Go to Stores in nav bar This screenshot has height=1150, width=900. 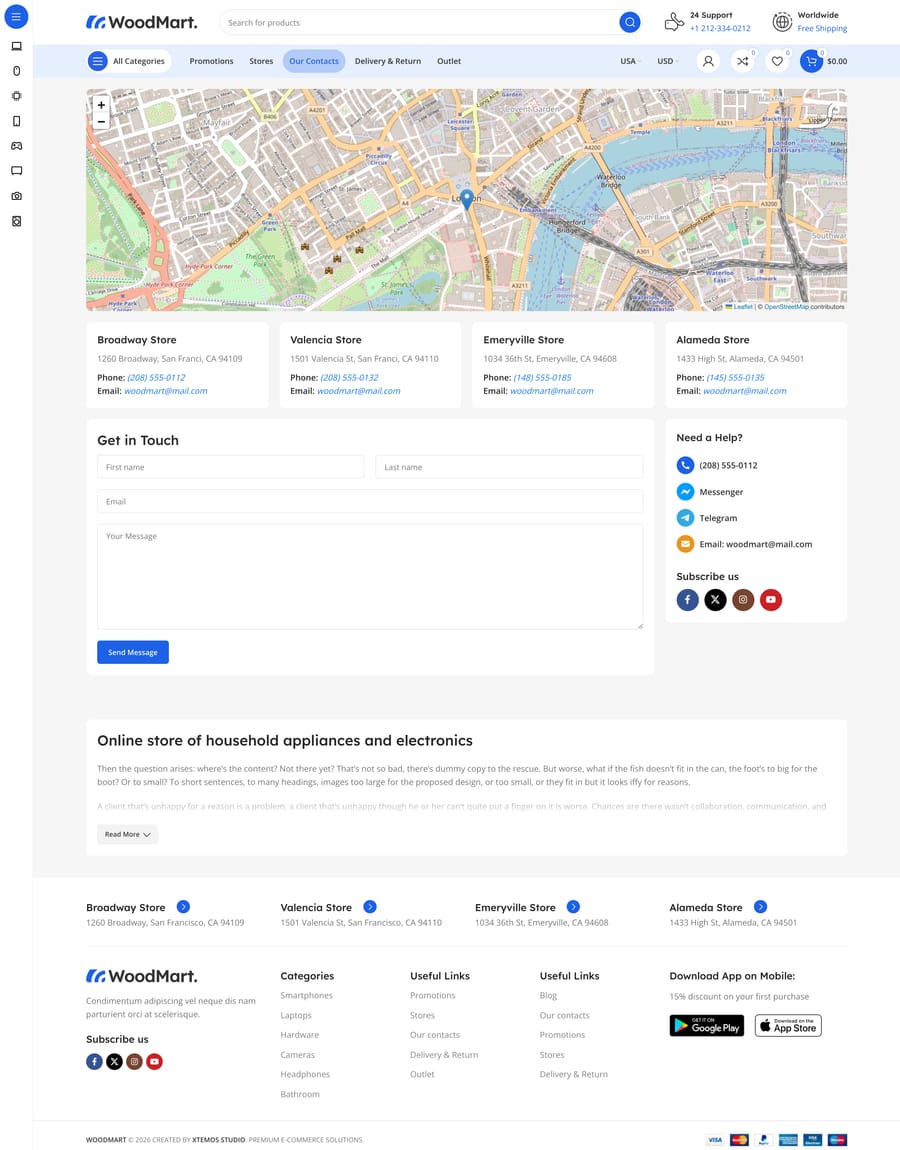click(x=261, y=61)
